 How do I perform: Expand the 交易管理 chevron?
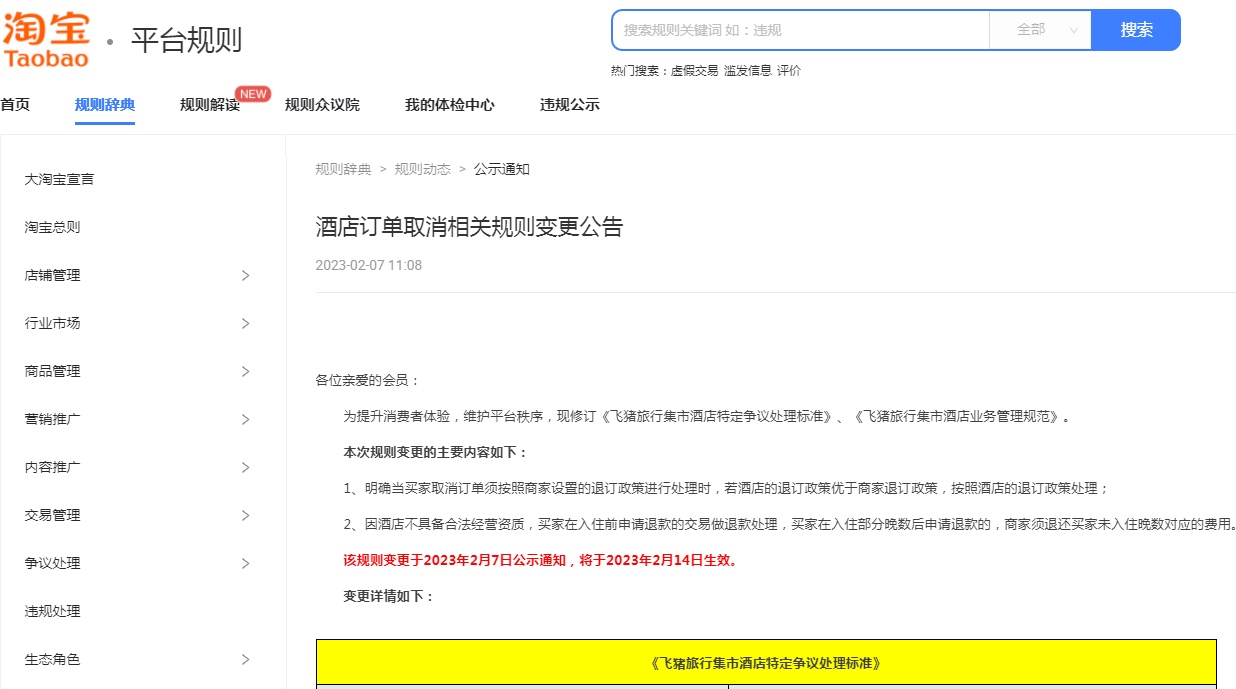tap(246, 516)
